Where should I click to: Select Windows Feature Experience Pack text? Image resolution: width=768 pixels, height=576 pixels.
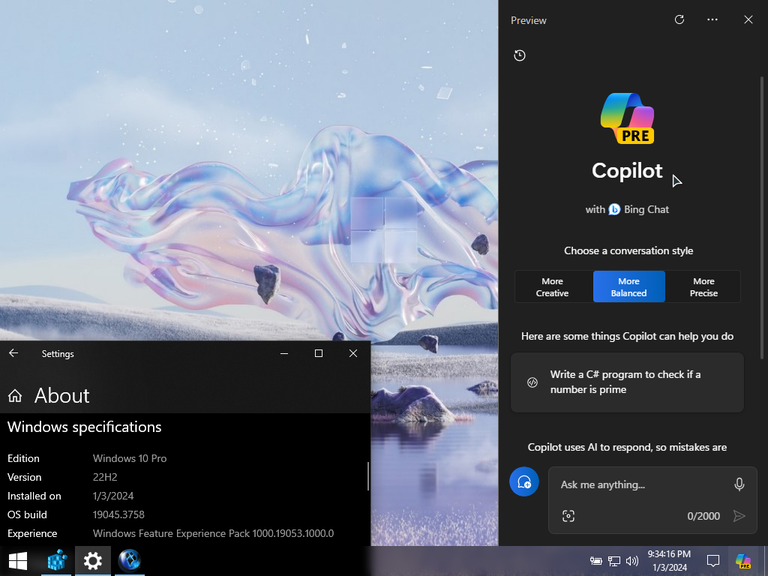(214, 533)
